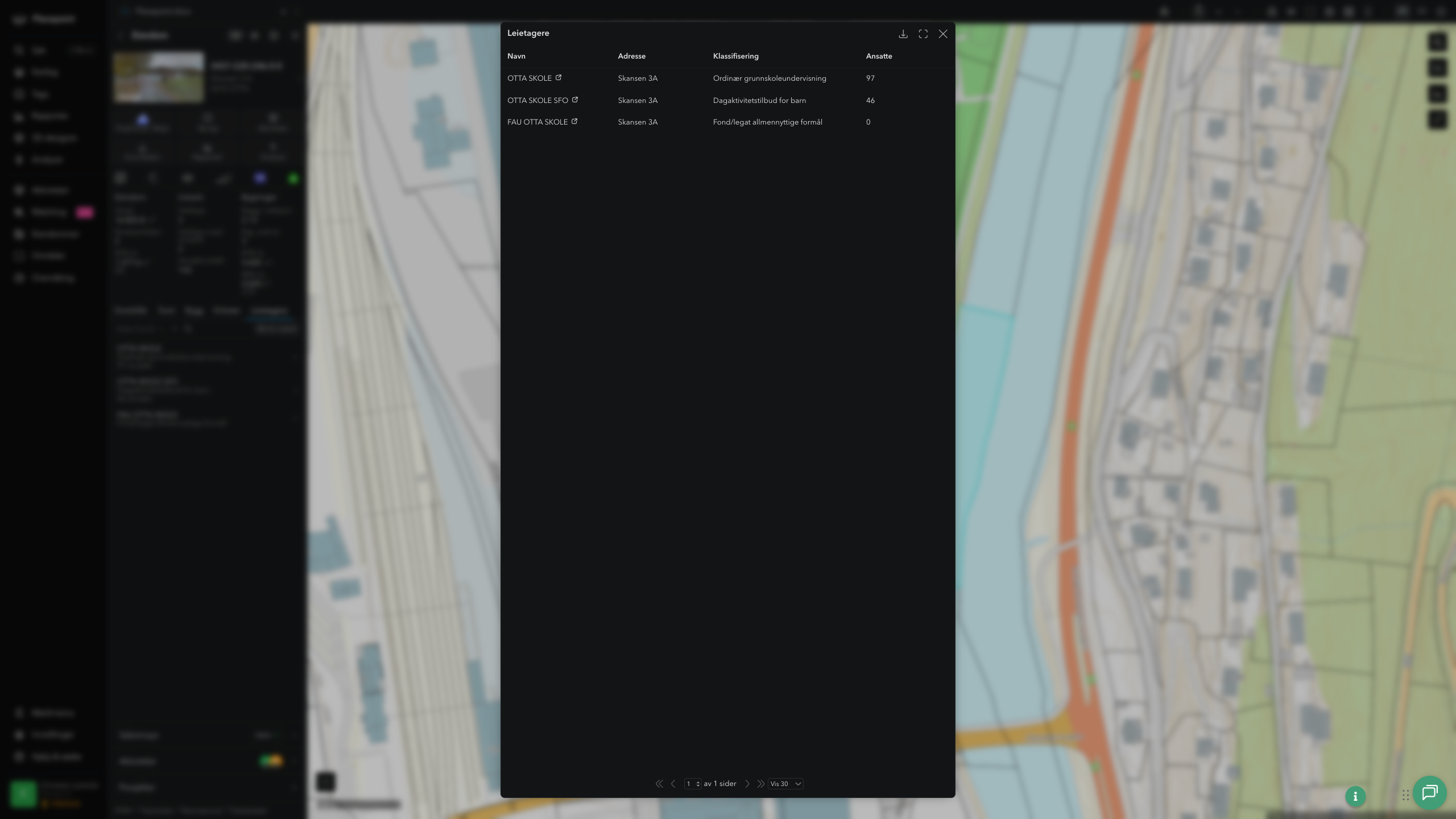Viewport: 1456px width, 819px height.
Task: Click the employee count 46
Action: coord(870,101)
